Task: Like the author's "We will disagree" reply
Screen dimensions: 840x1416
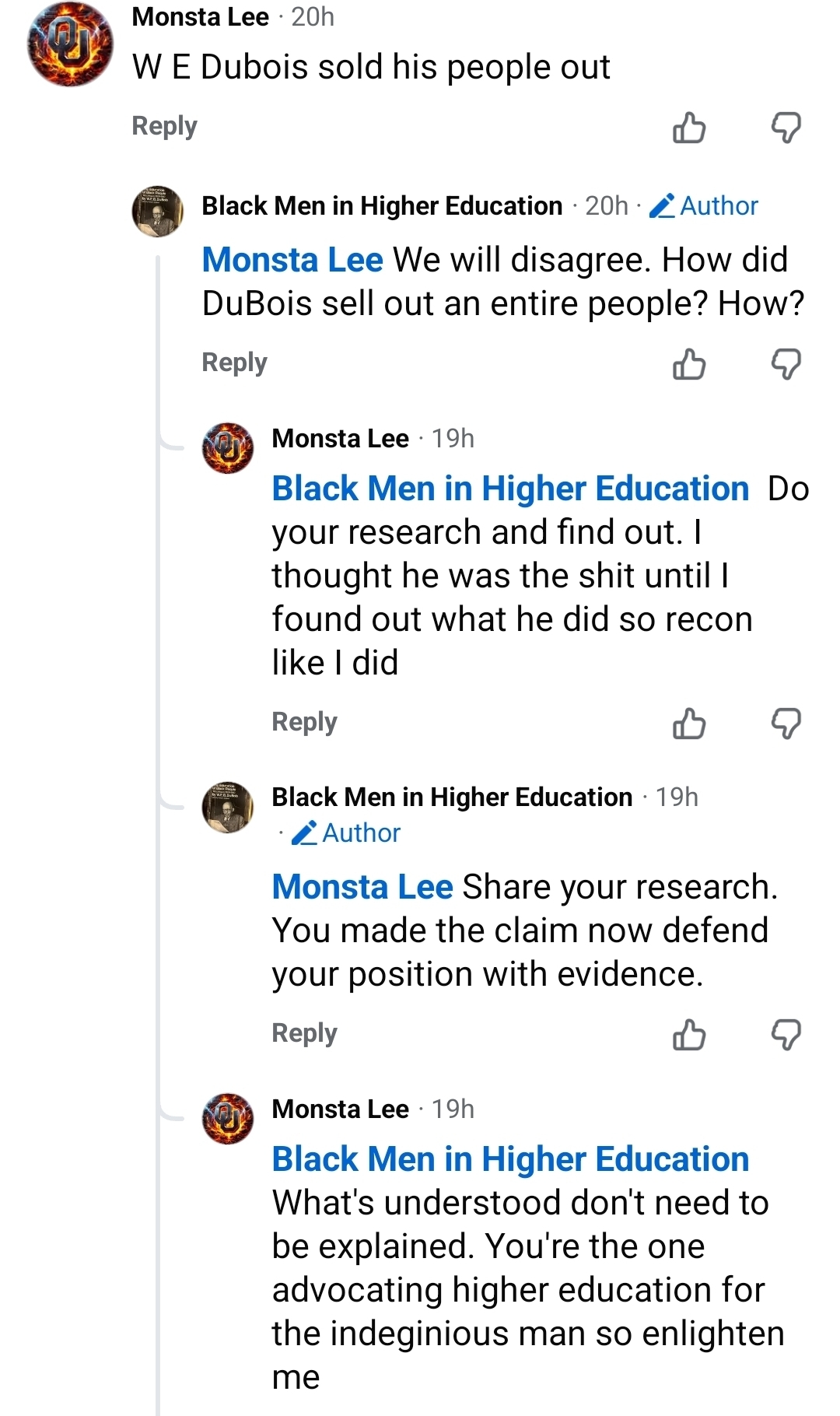Action: [x=689, y=364]
